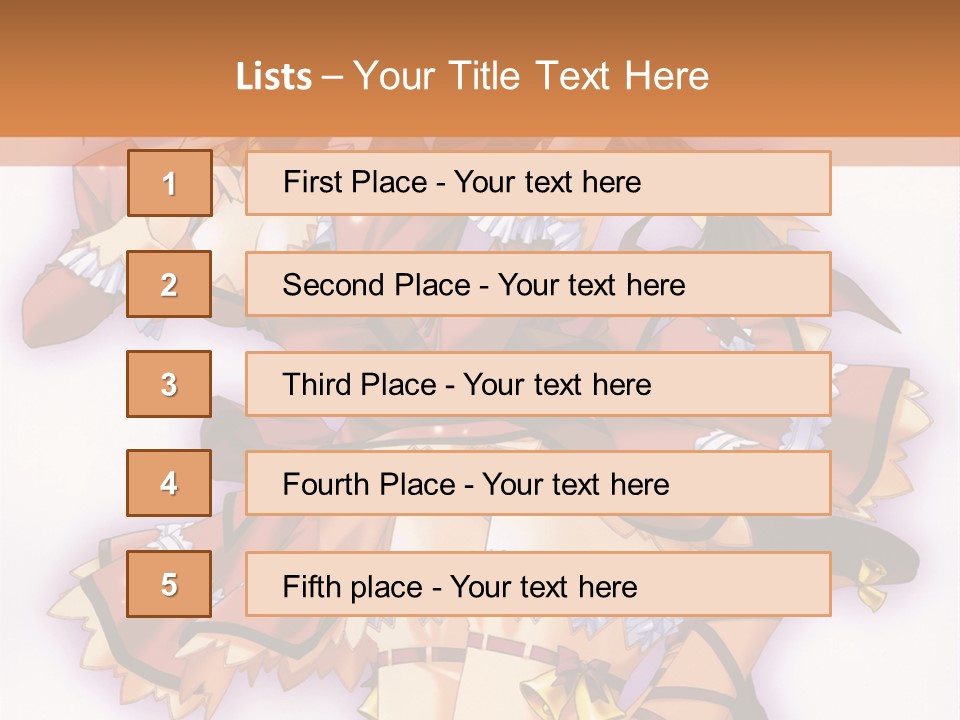960x720 pixels.
Task: Select the Third Place text bar
Action: pyautogui.click(x=538, y=384)
